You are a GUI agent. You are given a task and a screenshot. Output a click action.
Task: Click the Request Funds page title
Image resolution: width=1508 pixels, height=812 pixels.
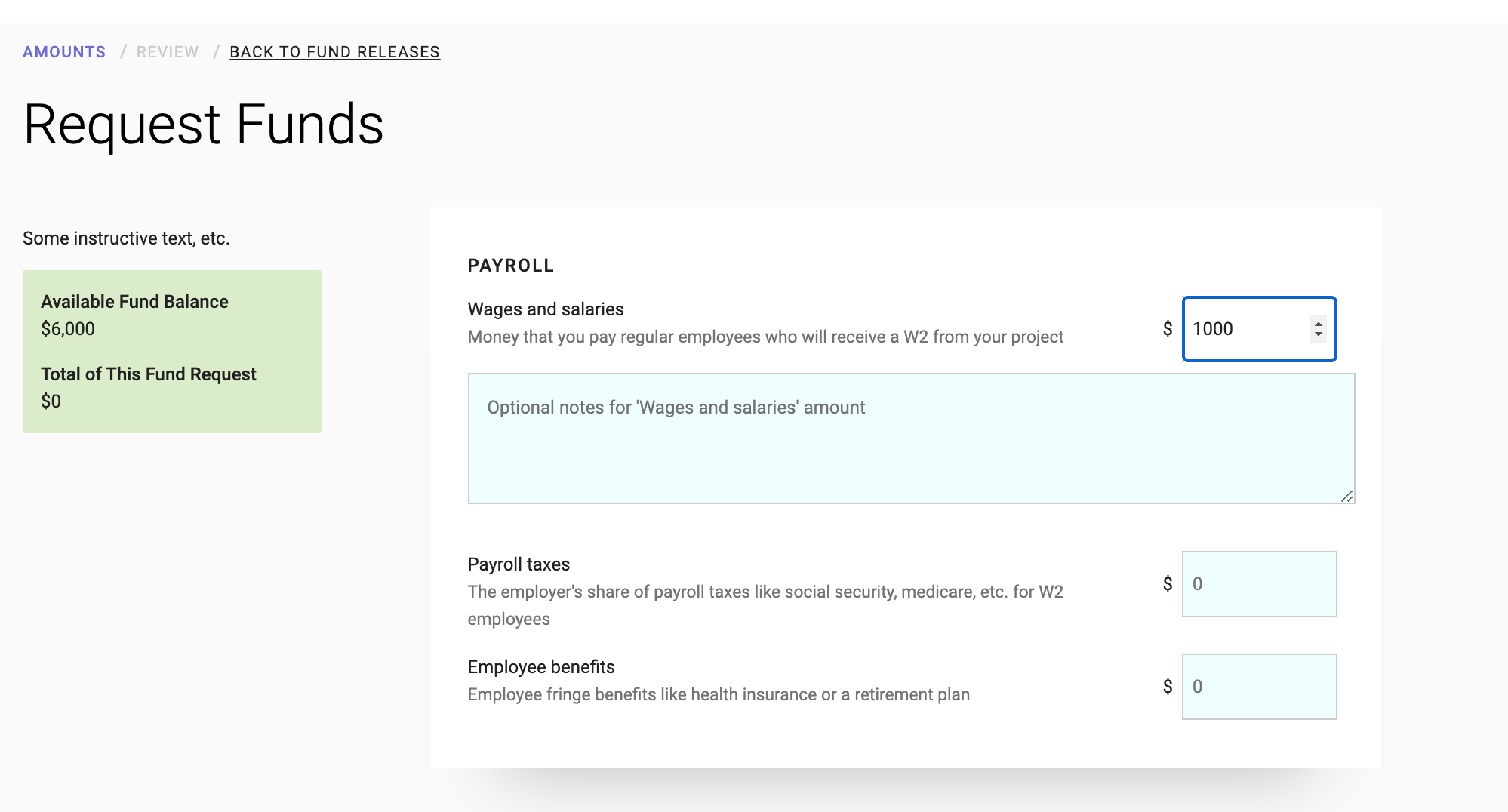(204, 125)
